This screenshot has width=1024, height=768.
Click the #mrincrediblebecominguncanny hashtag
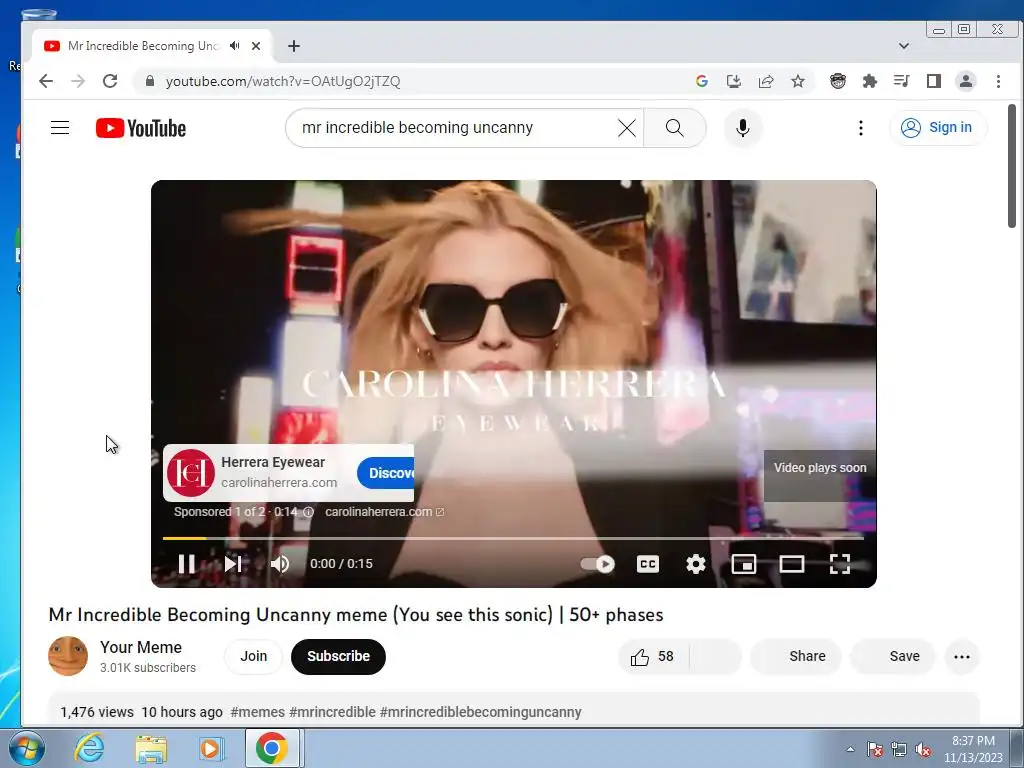[x=481, y=712]
